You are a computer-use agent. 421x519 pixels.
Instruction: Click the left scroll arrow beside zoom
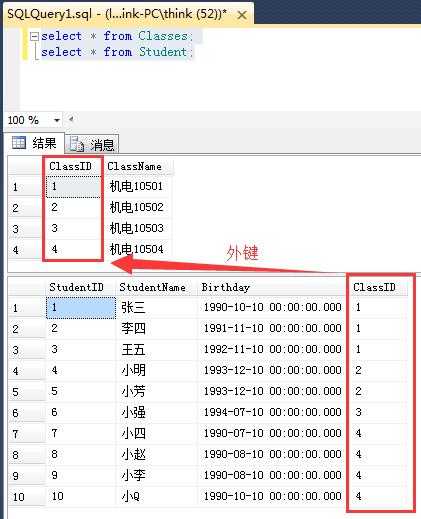(71, 119)
